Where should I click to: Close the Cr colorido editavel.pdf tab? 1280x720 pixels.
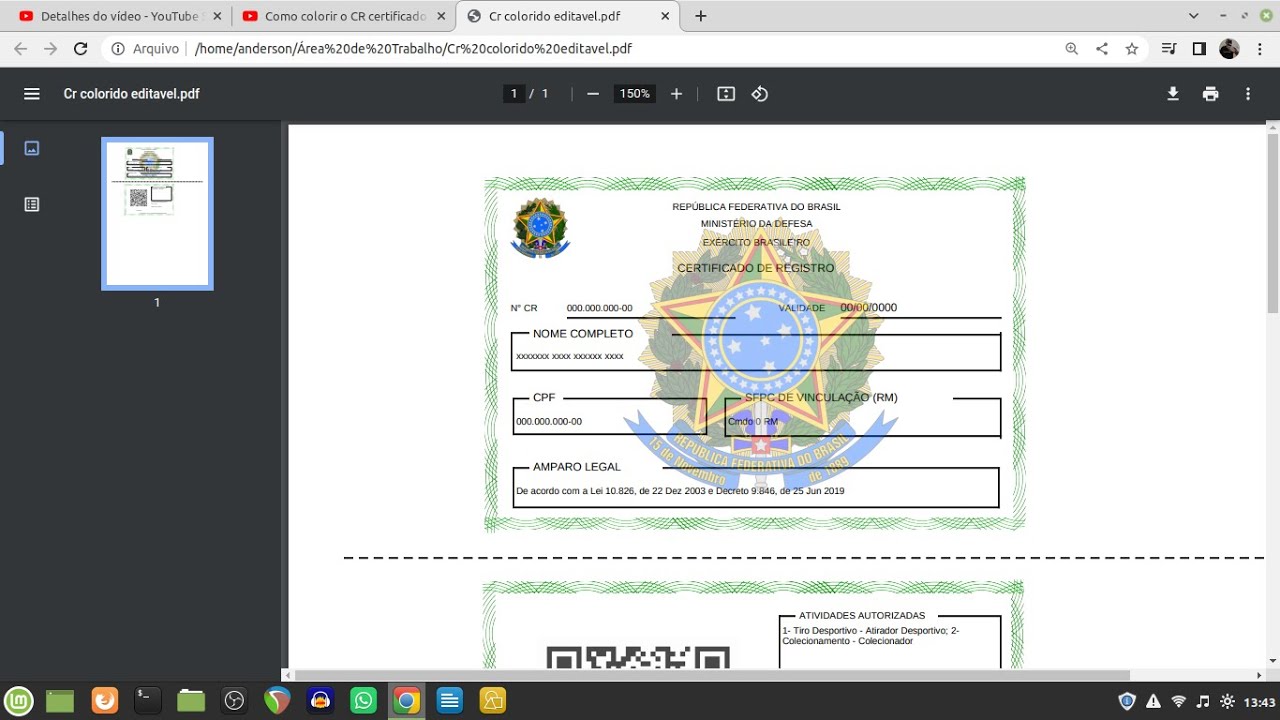point(666,16)
